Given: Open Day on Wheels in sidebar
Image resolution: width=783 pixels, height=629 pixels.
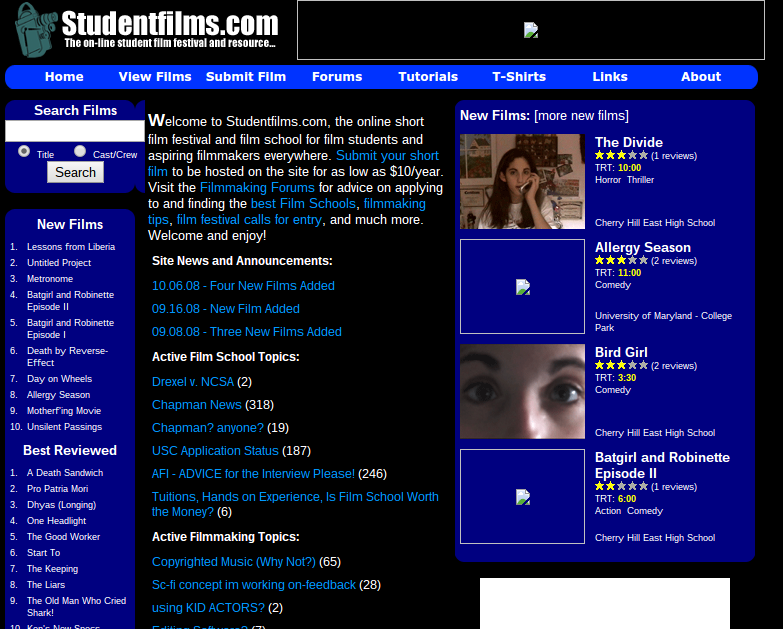Looking at the screenshot, I should click(x=59, y=378).
